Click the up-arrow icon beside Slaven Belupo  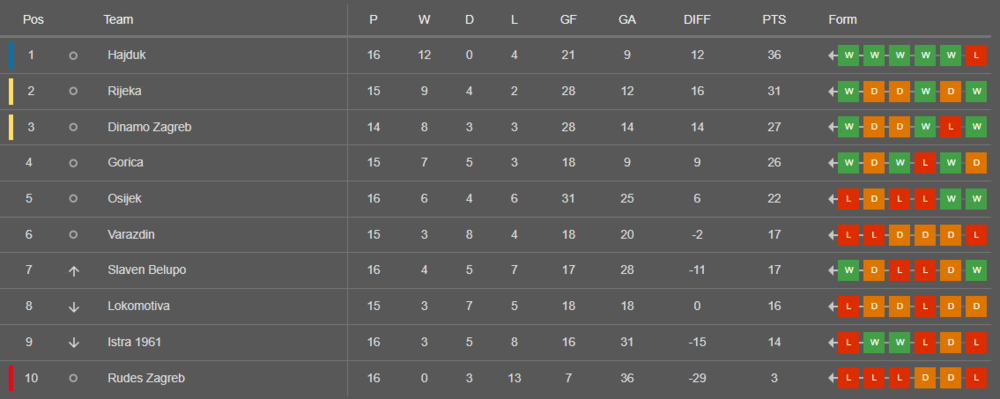click(73, 271)
